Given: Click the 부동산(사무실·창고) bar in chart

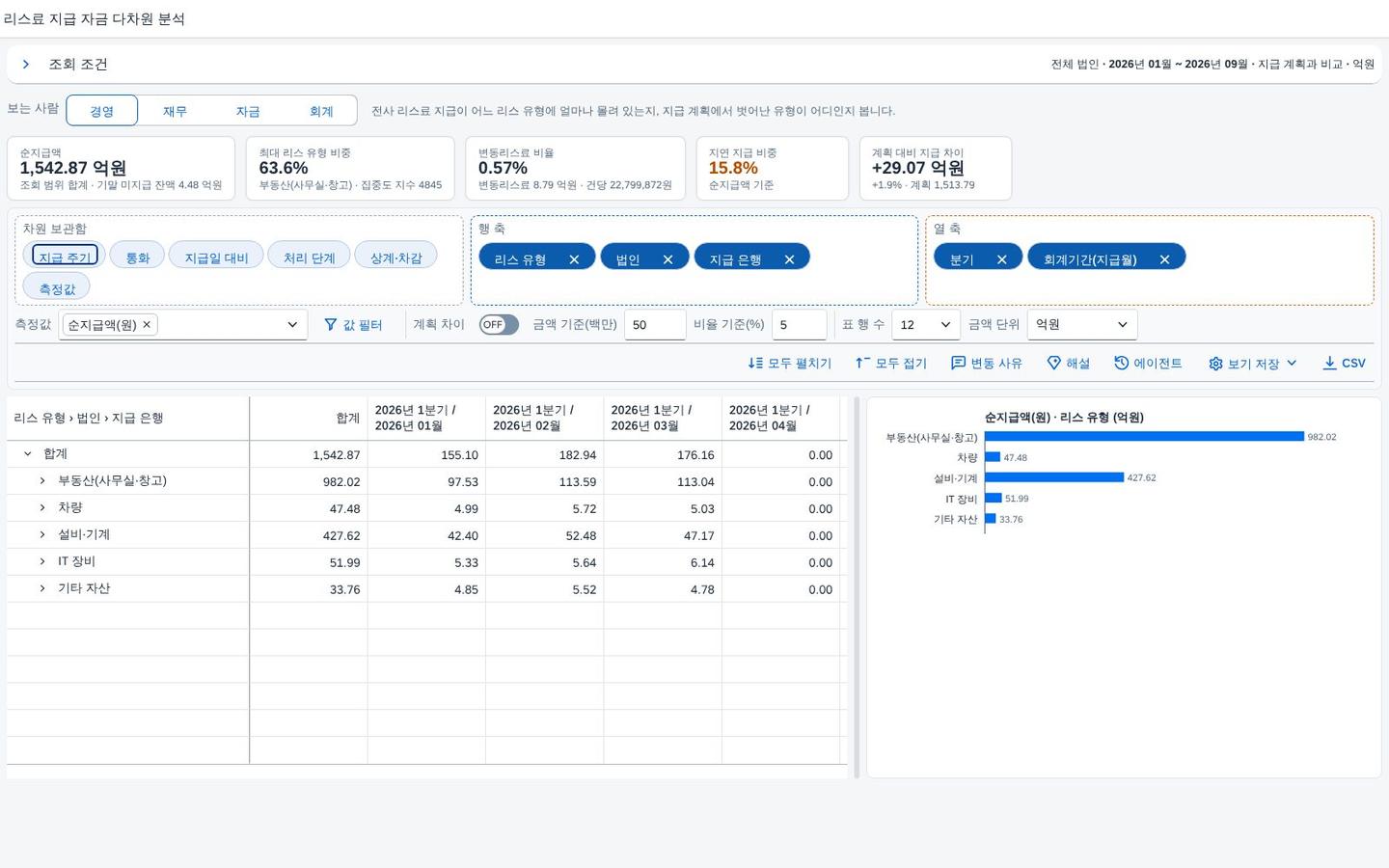Looking at the screenshot, I should click(1144, 437).
